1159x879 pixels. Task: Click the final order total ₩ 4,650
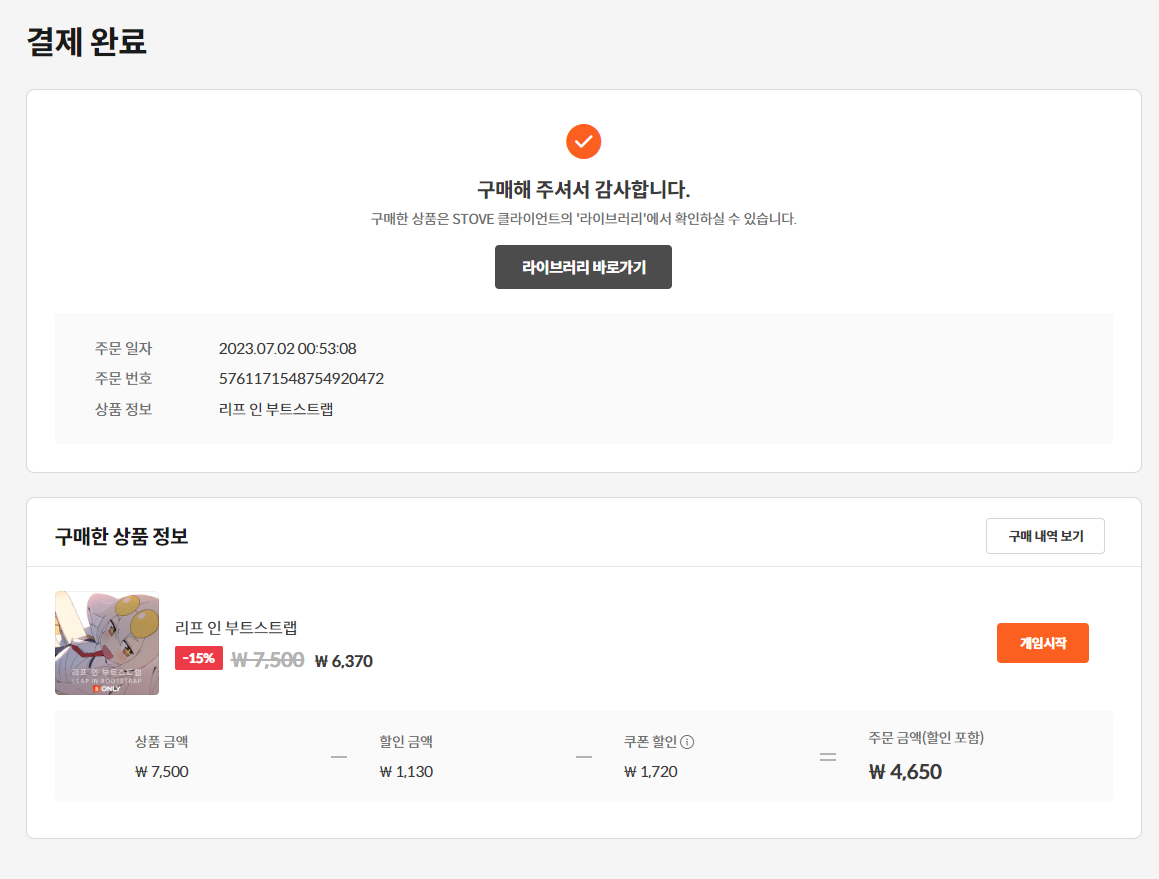tap(905, 772)
